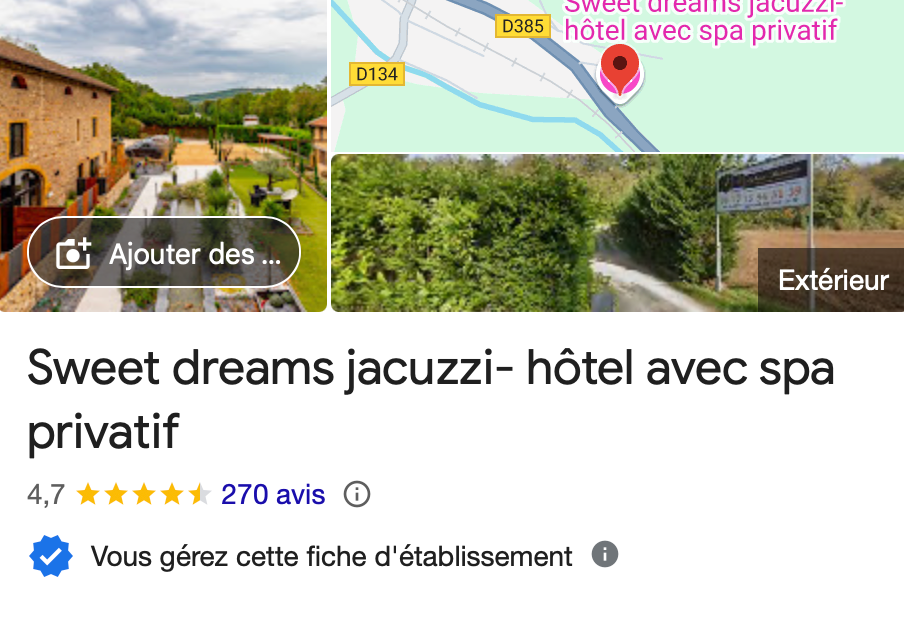Click the info icon next to reviews

pyautogui.click(x=357, y=495)
